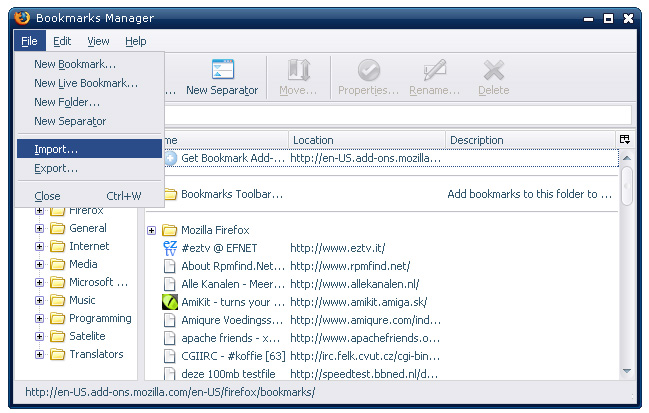649x413 pixels.
Task: Expand the Internet folder in tree
Action: pos(39,246)
